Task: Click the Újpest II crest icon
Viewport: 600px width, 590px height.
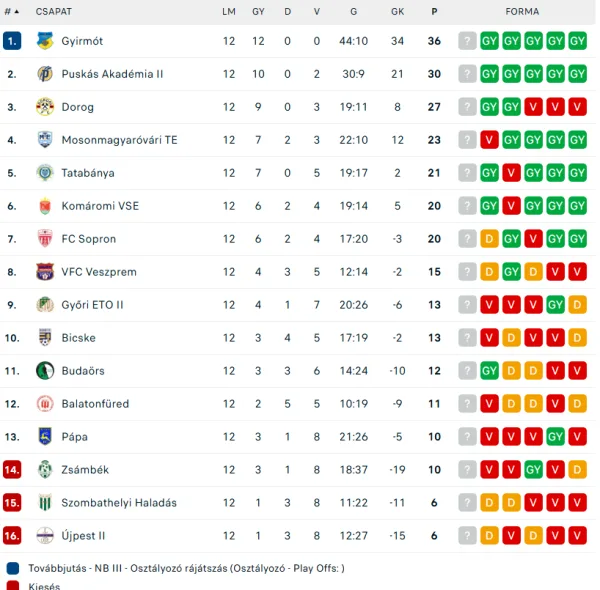Action: pyautogui.click(x=44, y=536)
